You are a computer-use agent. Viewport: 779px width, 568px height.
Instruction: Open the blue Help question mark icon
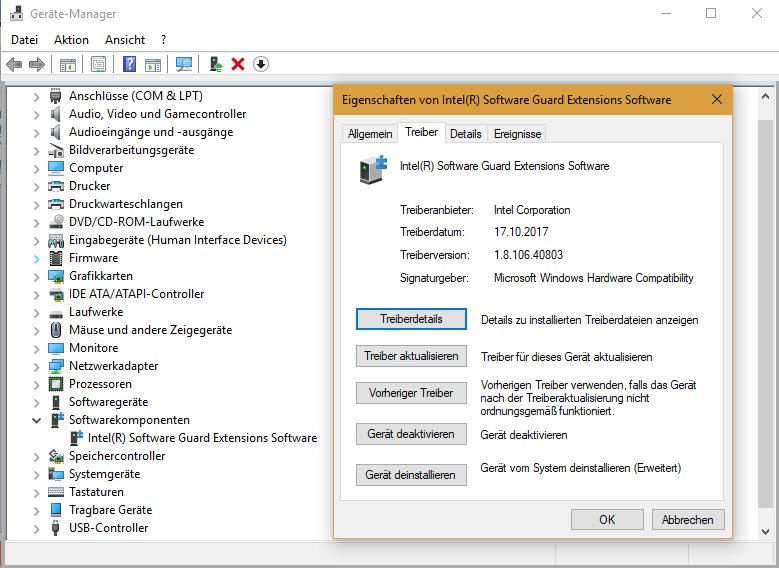tap(129, 65)
